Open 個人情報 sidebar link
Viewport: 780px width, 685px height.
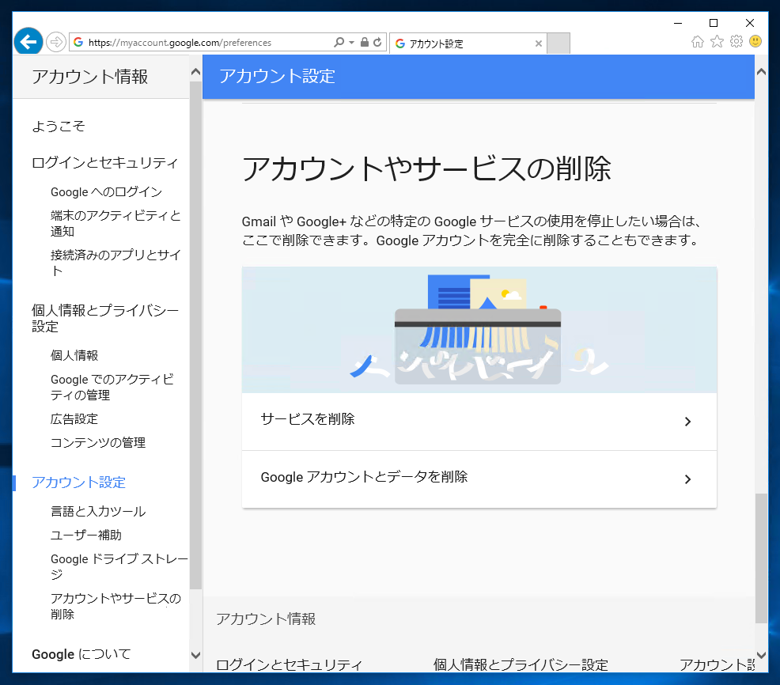point(74,356)
